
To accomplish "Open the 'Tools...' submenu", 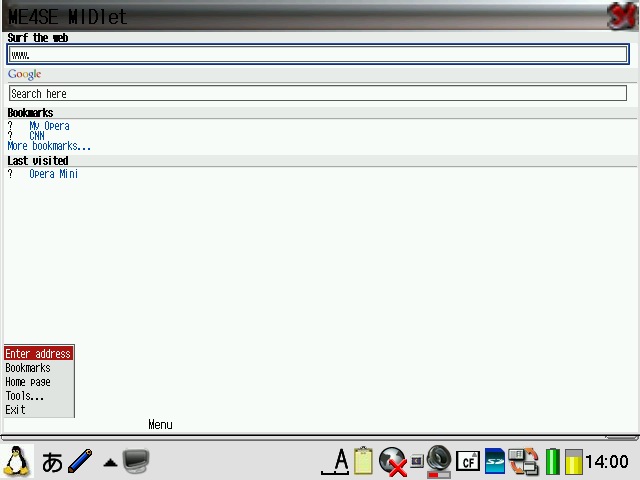I will tap(25, 396).
